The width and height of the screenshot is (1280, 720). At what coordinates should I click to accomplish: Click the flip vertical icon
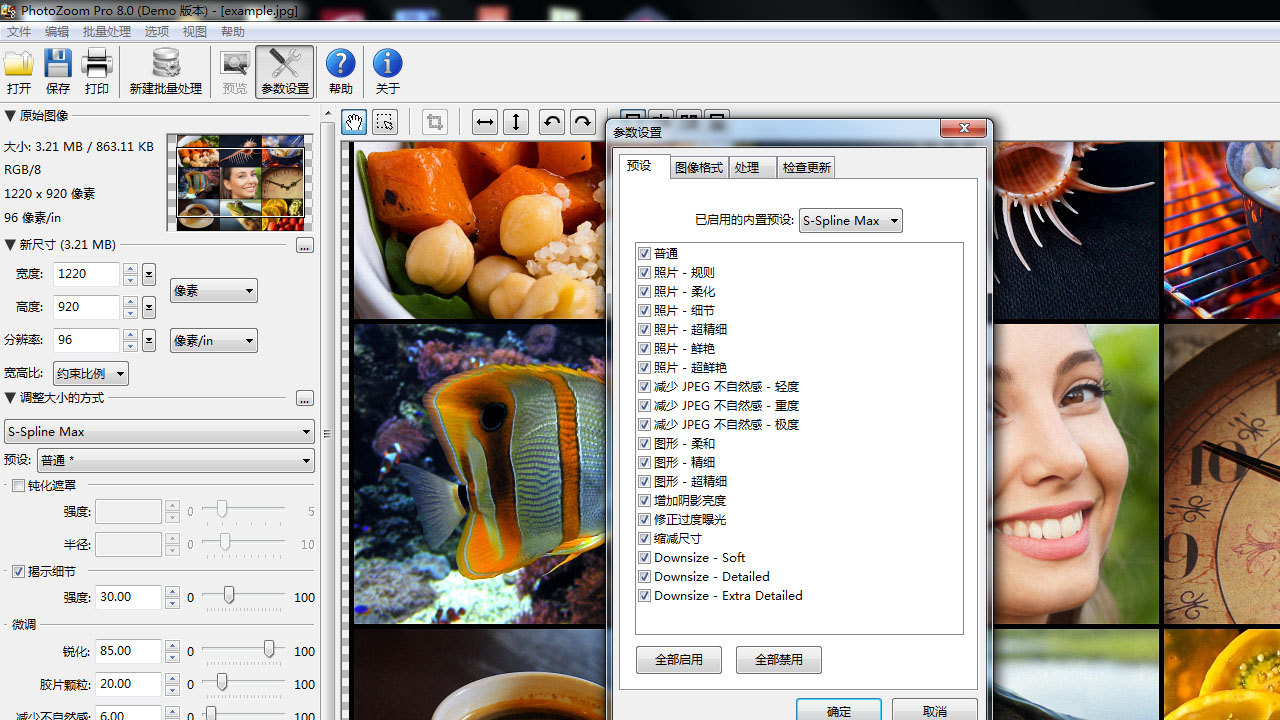516,121
